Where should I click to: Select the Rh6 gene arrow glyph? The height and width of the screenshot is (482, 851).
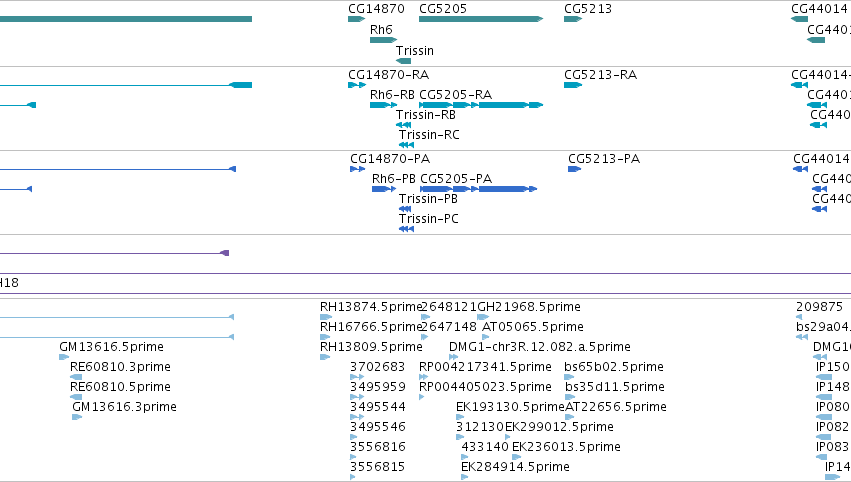pos(383,40)
